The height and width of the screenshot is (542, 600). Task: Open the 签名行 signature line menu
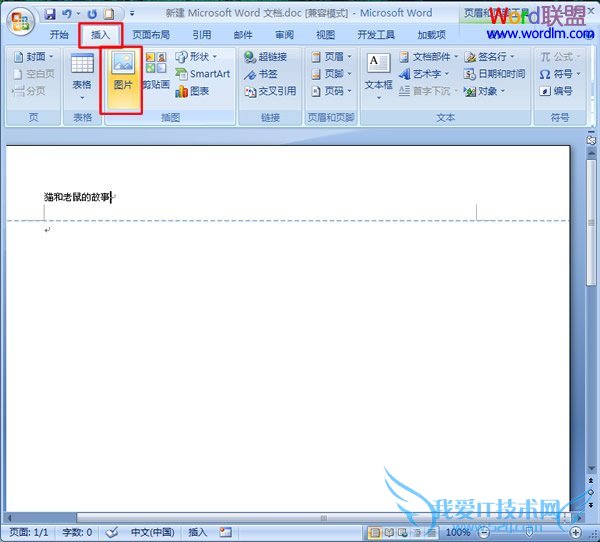(489, 57)
